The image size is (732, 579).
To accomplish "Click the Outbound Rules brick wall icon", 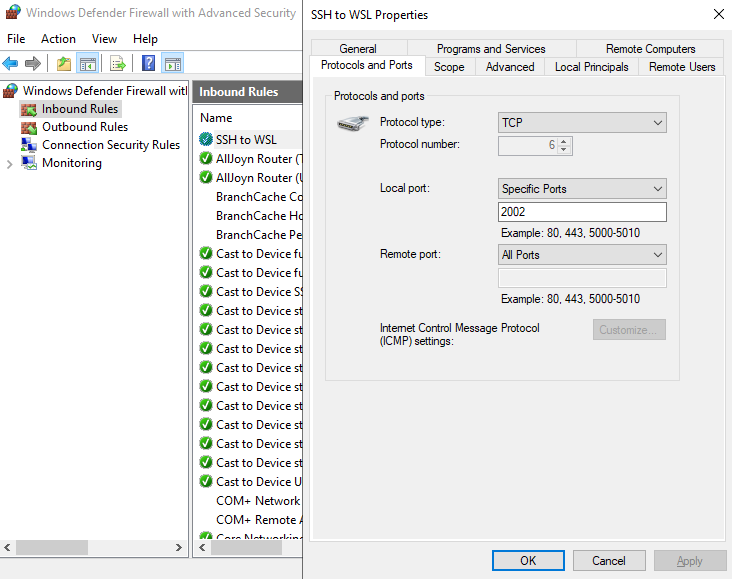I will (x=29, y=127).
